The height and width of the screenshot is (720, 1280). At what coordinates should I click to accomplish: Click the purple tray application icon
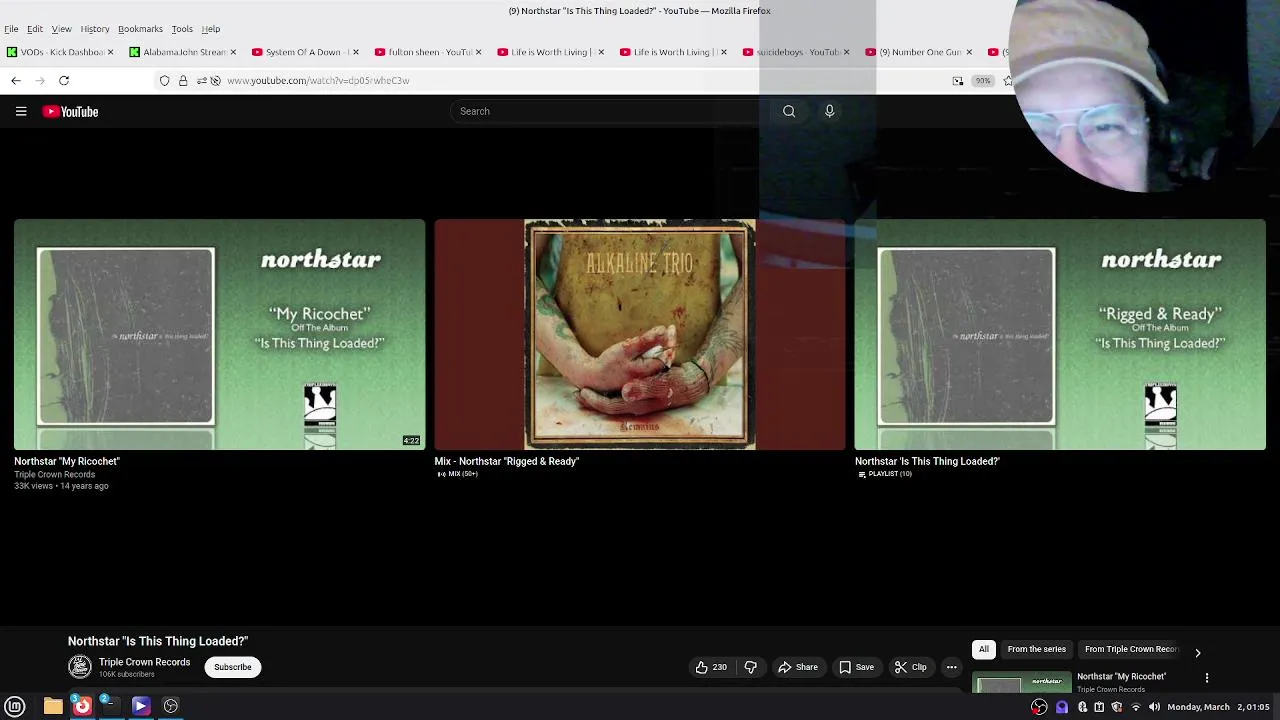point(1062,707)
